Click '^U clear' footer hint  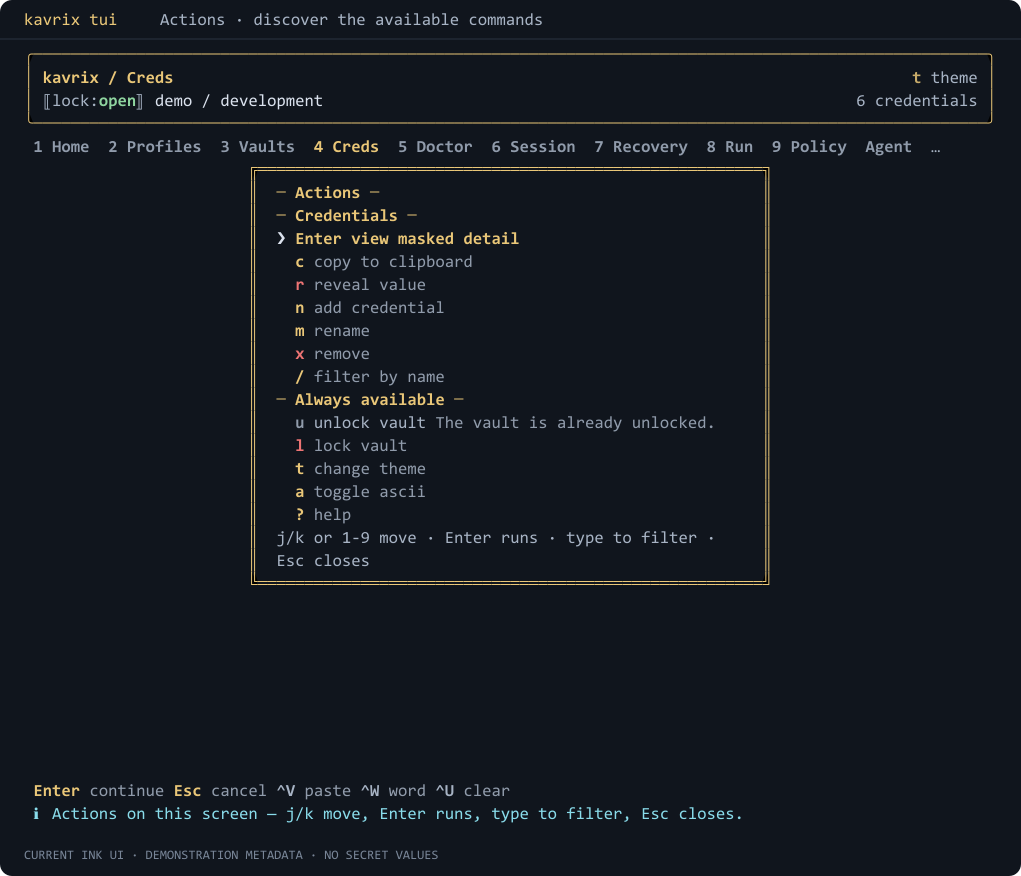[x=472, y=791]
